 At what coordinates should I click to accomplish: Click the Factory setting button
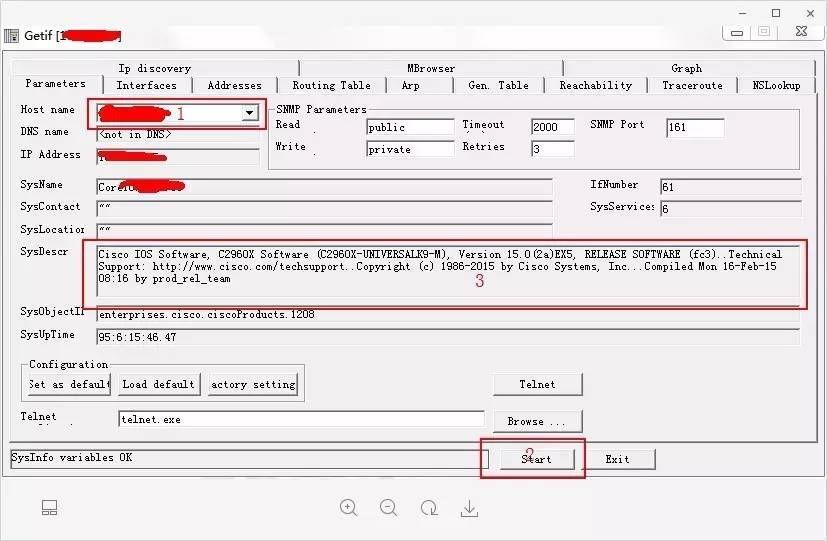253,384
